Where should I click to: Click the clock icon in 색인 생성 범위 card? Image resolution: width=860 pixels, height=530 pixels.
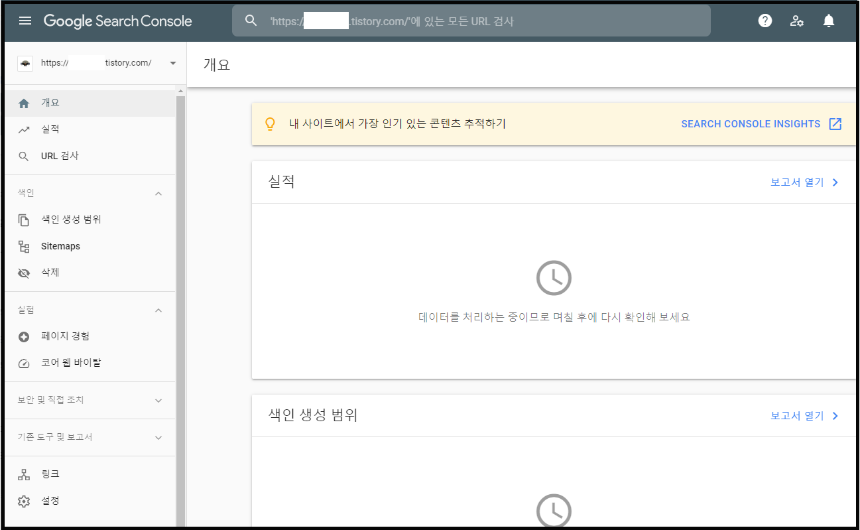coord(553,510)
